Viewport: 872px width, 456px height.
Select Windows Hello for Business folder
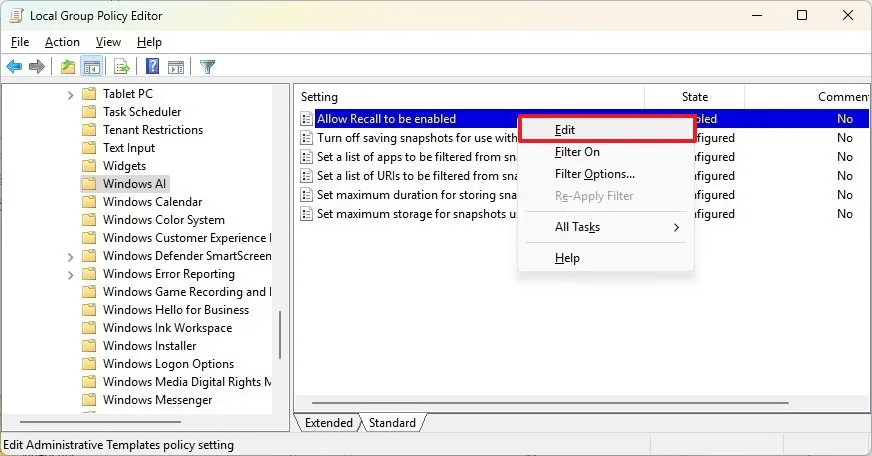tap(176, 310)
